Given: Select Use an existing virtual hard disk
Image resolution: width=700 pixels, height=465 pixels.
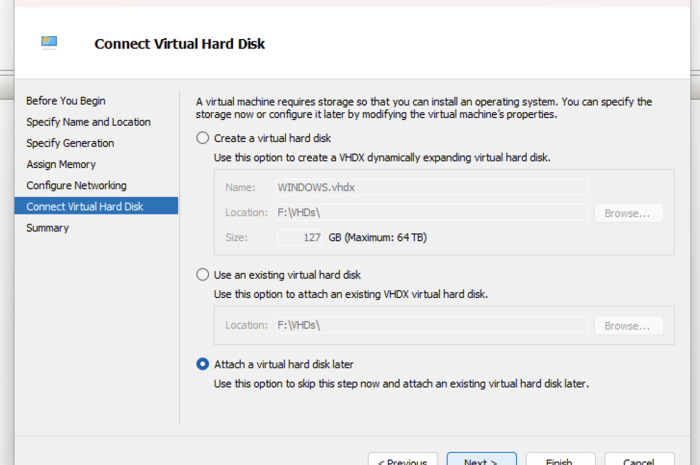Looking at the screenshot, I should pos(204,274).
